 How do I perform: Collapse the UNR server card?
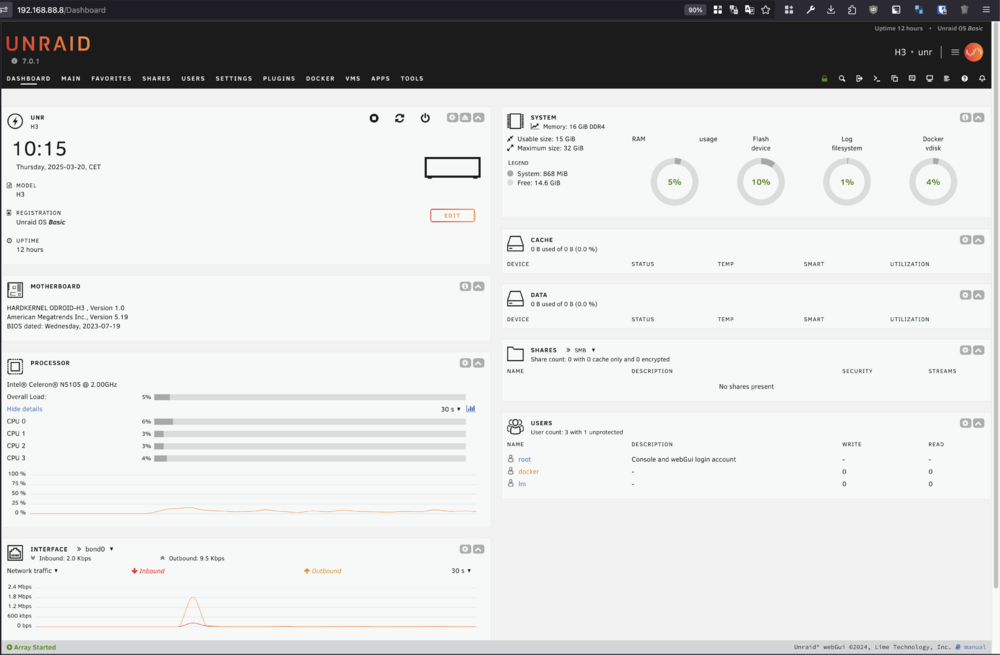pos(478,117)
